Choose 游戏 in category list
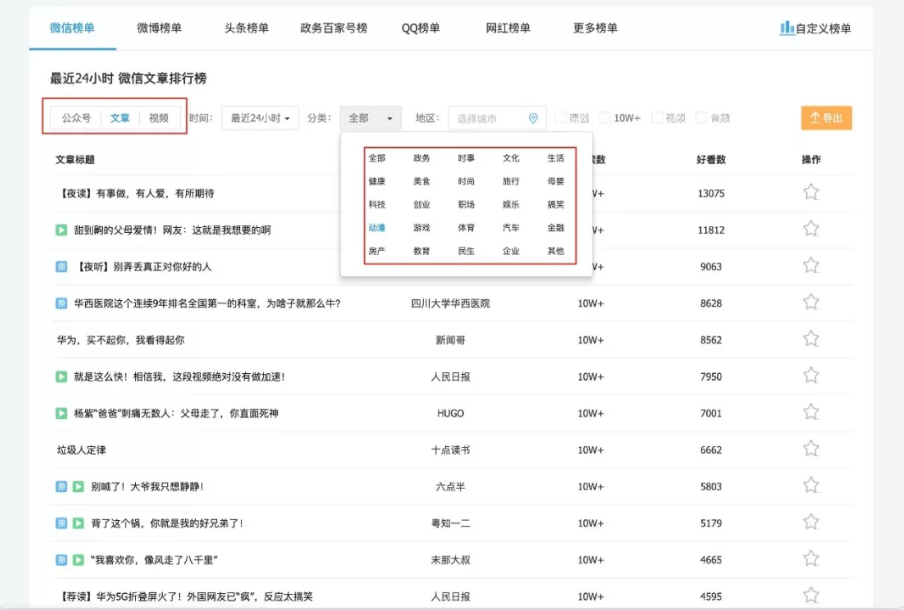 click(421, 228)
